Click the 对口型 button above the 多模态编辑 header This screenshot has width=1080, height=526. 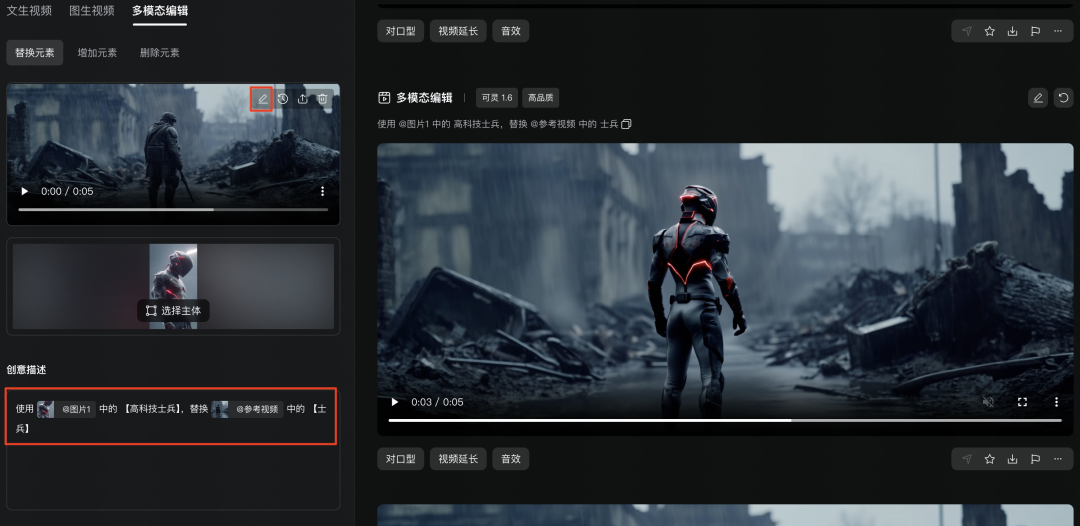click(400, 31)
